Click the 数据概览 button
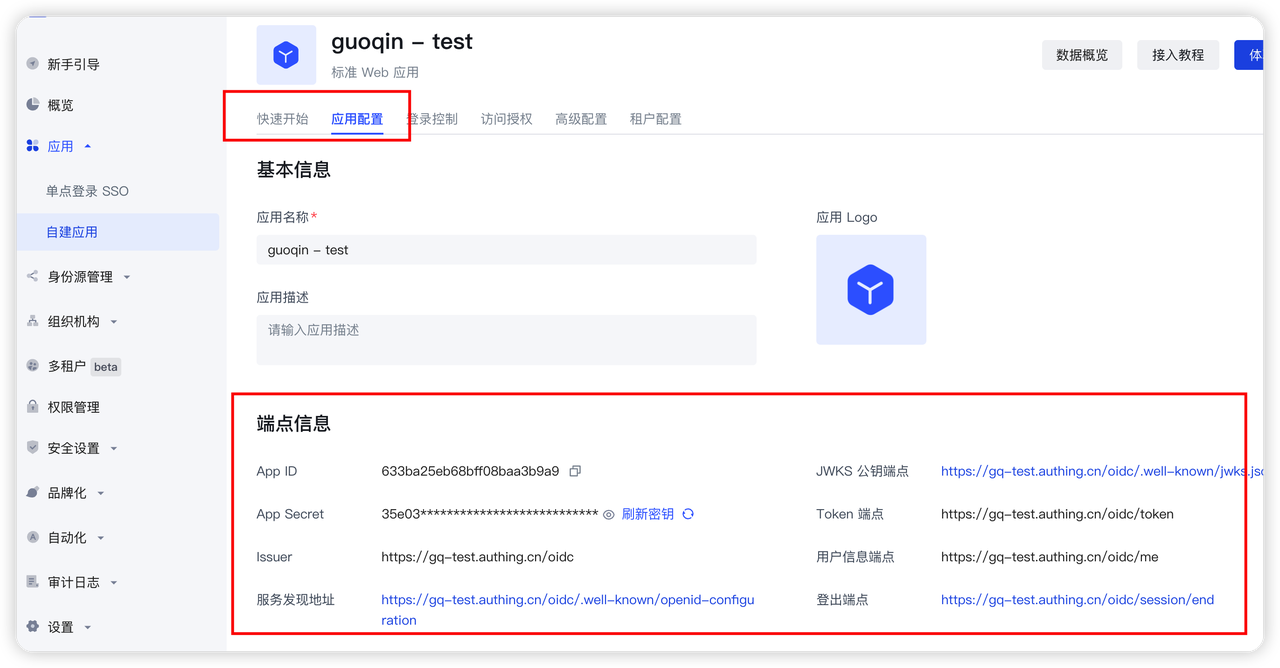The width and height of the screenshot is (1280, 668). pyautogui.click(x=1081, y=55)
